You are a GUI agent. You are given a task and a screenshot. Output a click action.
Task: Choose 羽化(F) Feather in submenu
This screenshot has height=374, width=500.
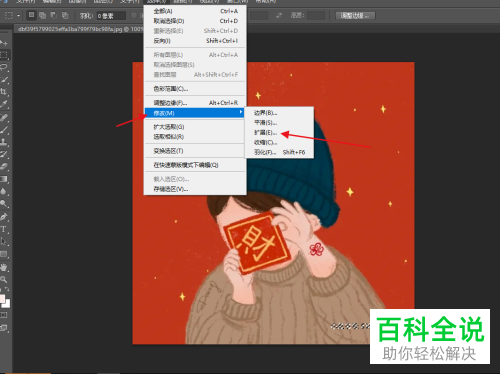pos(279,152)
